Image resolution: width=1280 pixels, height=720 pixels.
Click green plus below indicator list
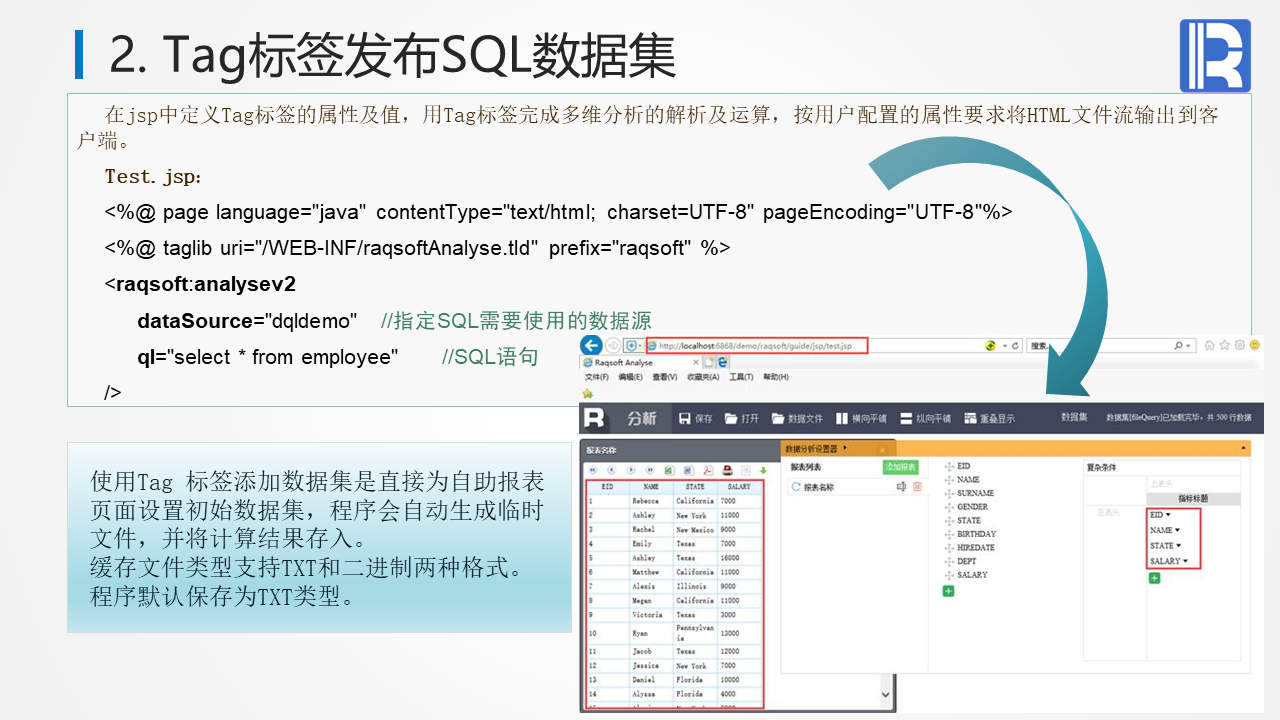(1154, 578)
